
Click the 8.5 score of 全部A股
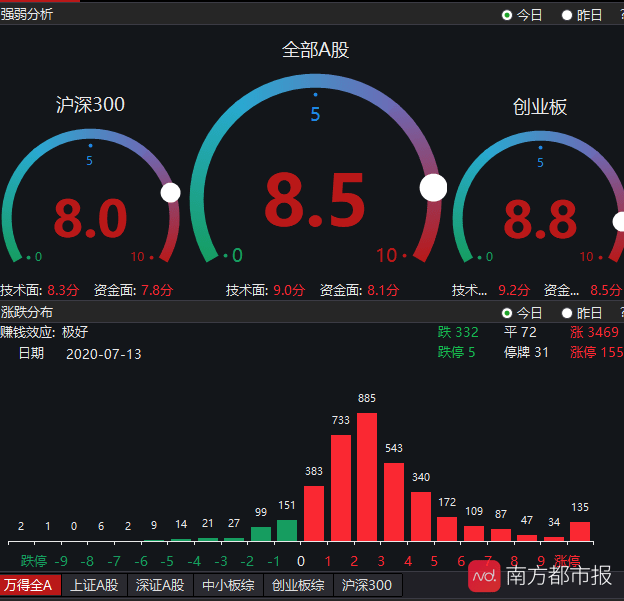click(314, 200)
